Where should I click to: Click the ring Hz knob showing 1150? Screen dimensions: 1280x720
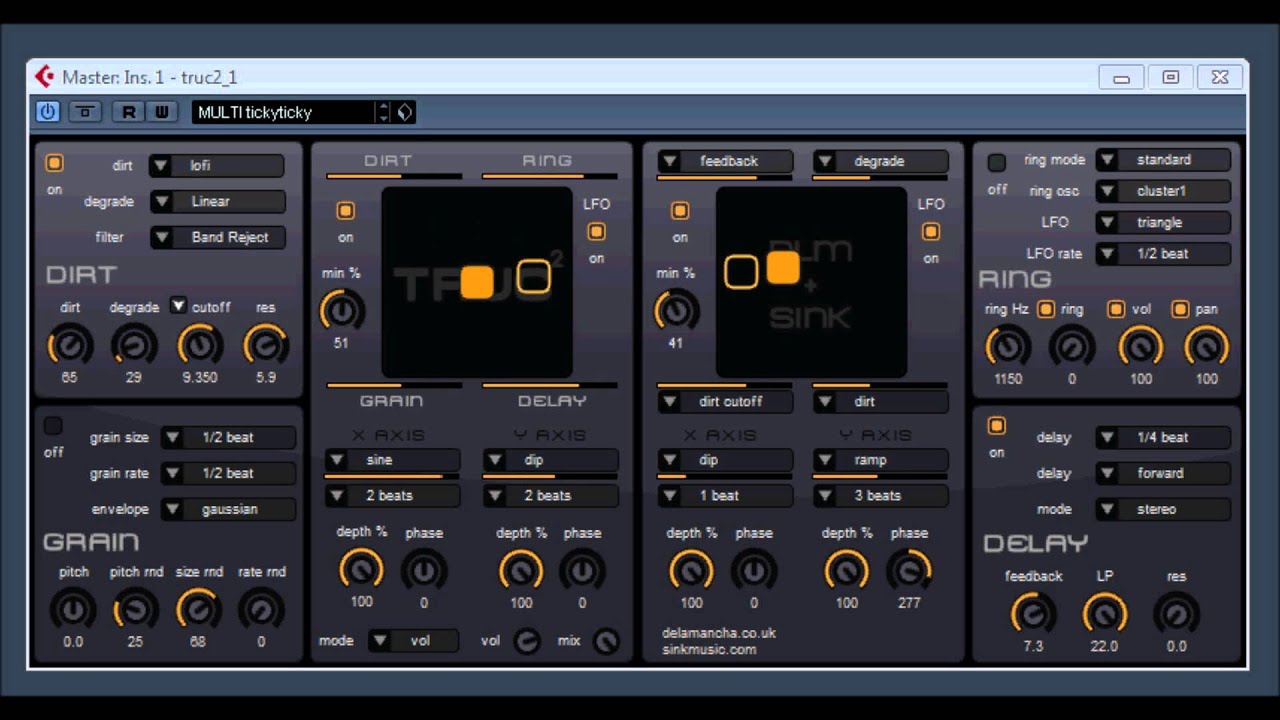coord(1007,347)
